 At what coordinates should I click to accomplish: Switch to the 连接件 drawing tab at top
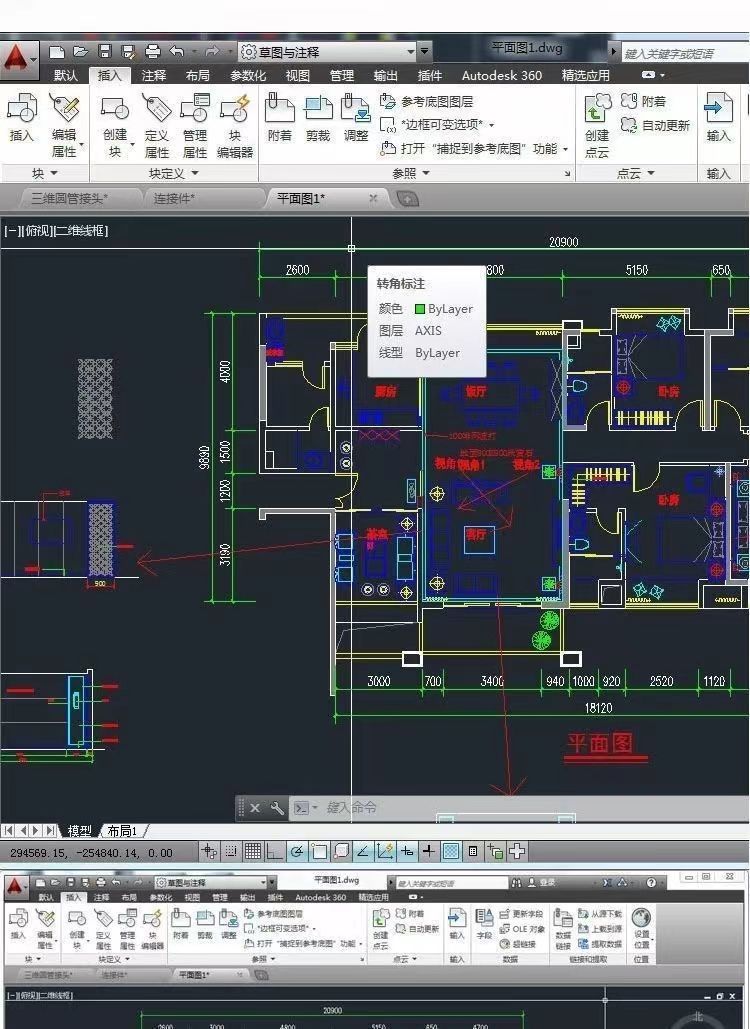point(173,198)
